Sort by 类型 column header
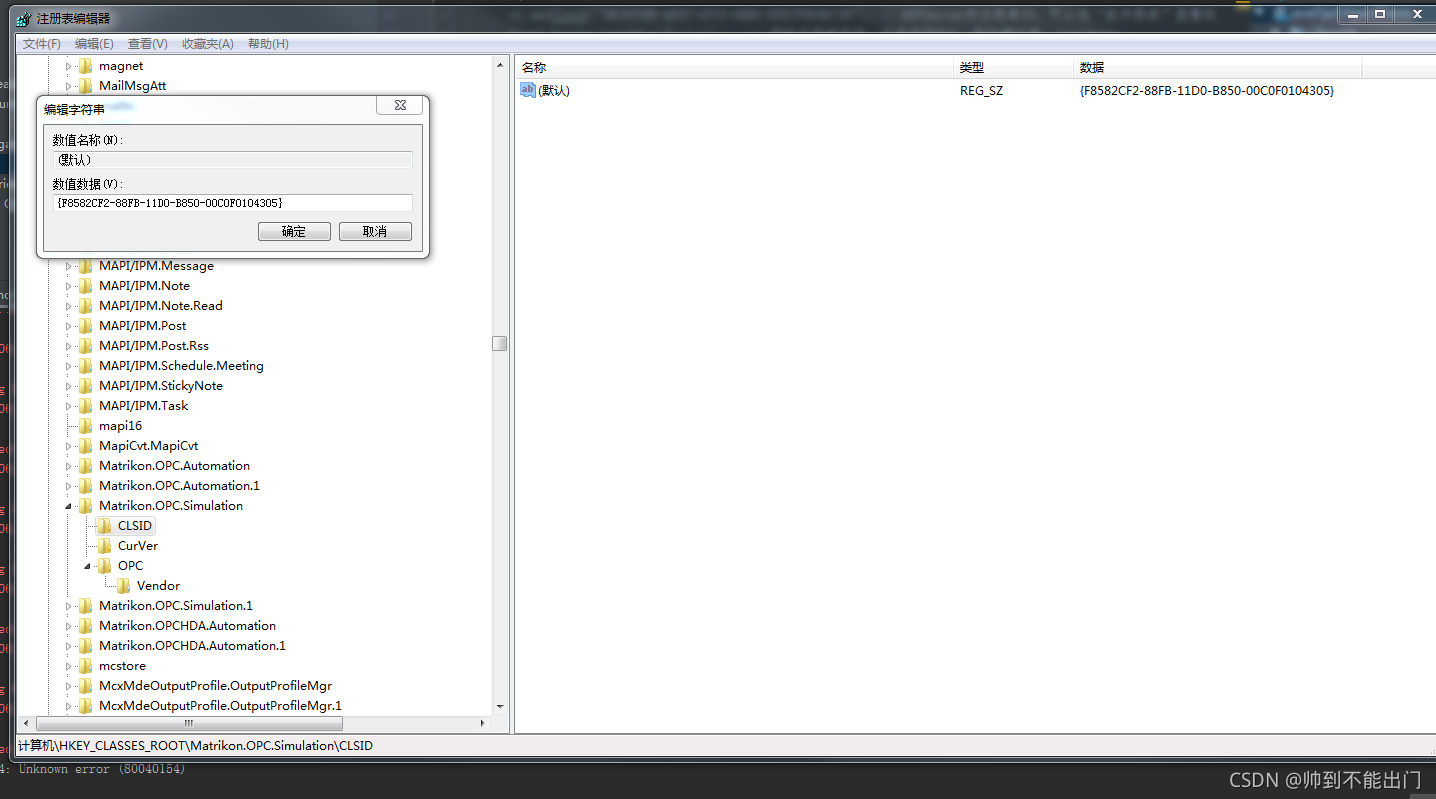This screenshot has width=1436, height=799. 1014,67
